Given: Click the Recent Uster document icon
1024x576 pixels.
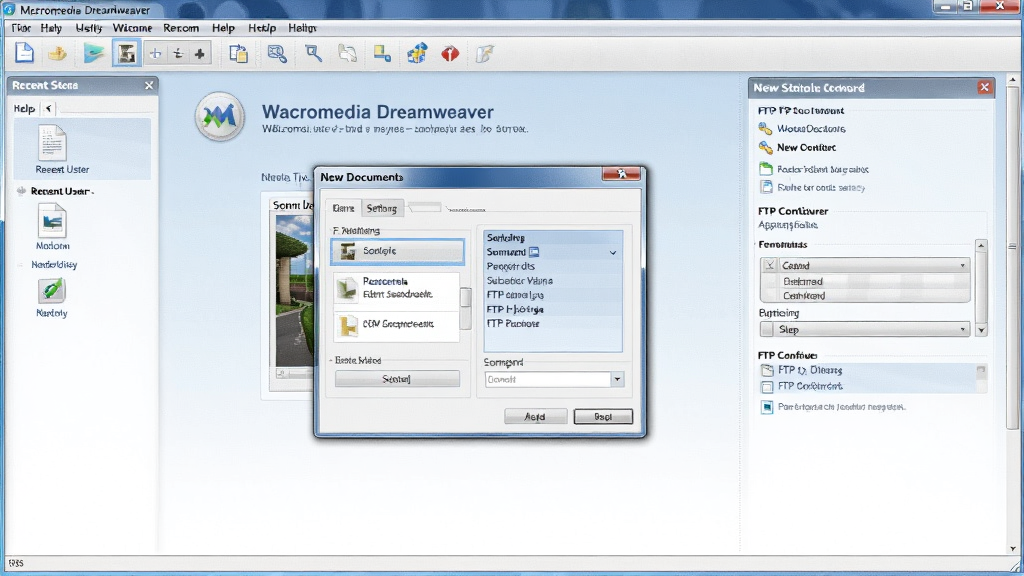Looking at the screenshot, I should click(x=52, y=143).
